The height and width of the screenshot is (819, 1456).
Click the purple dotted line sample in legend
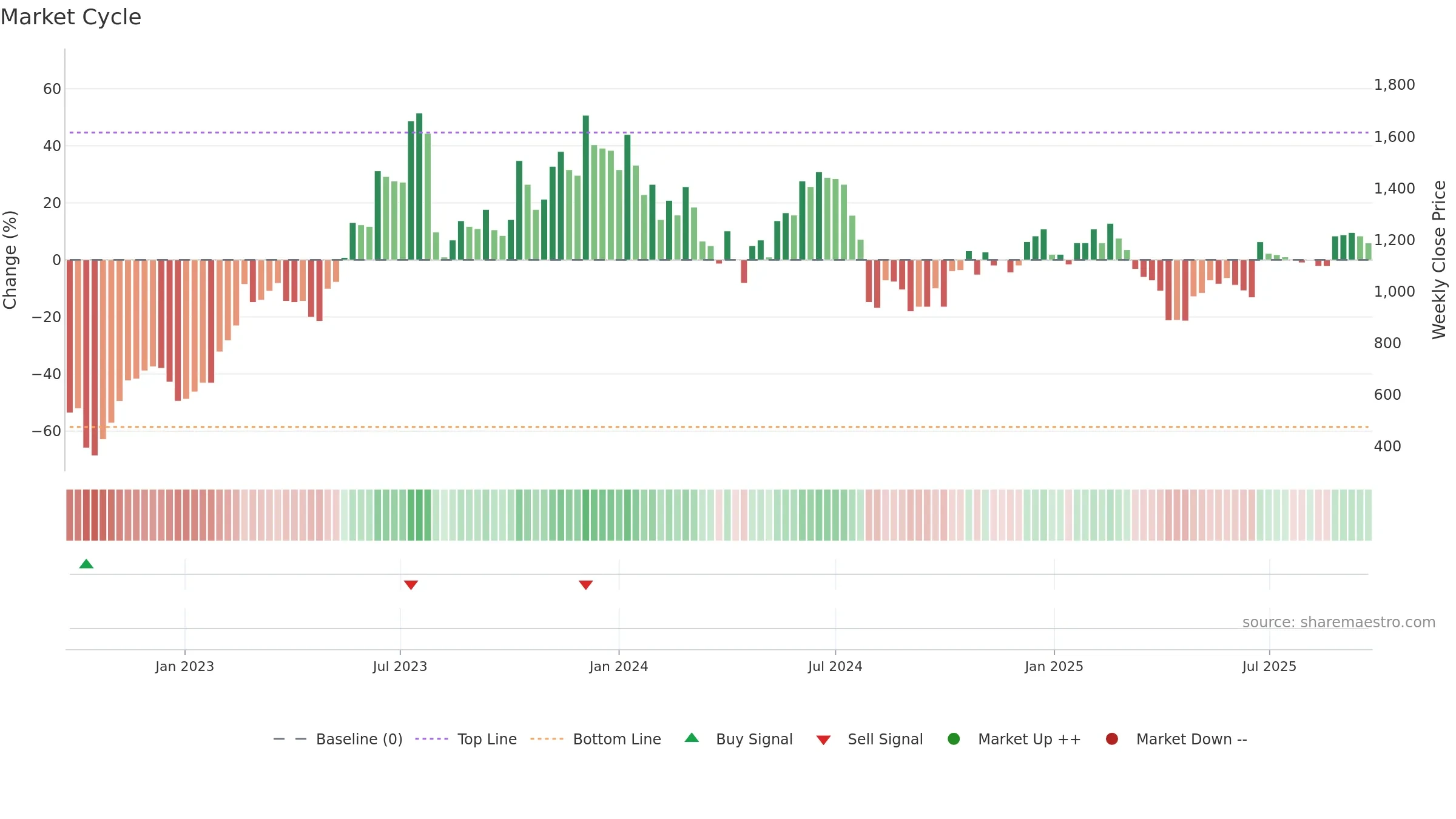point(431,739)
